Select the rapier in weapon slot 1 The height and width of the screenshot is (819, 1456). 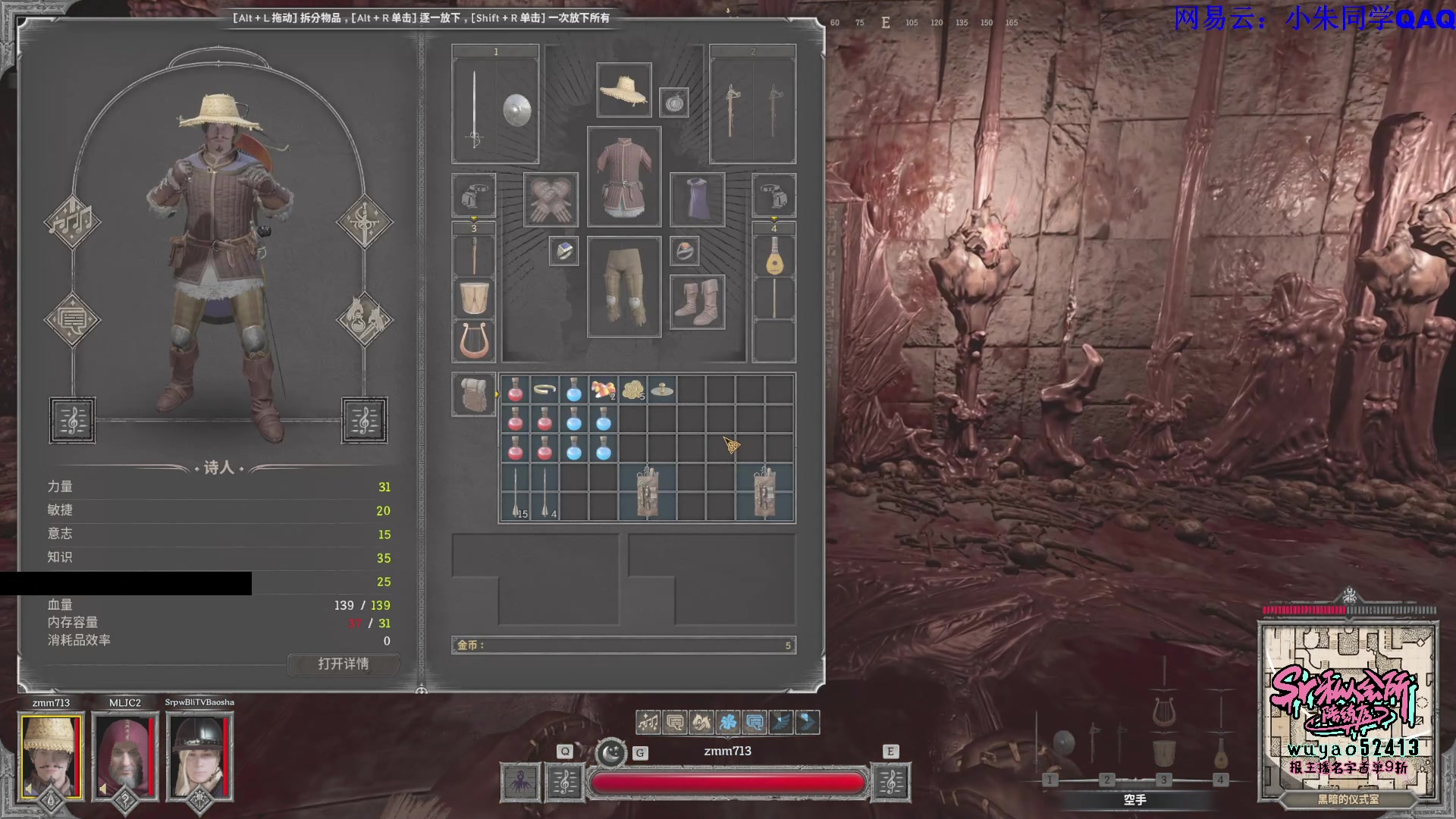475,109
